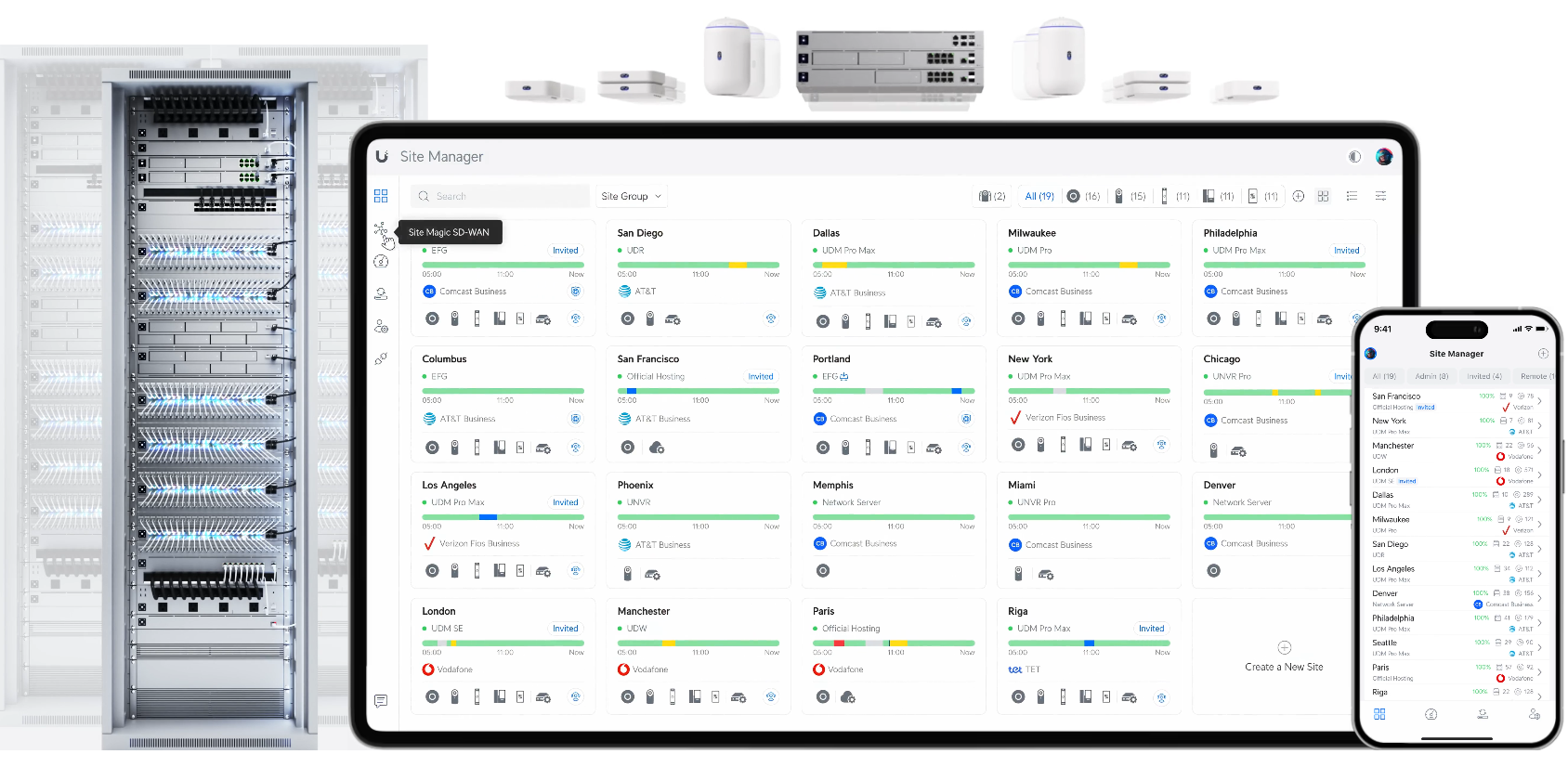
Task: Tap the profile avatar in the phone header
Action: pyautogui.click(x=1370, y=354)
